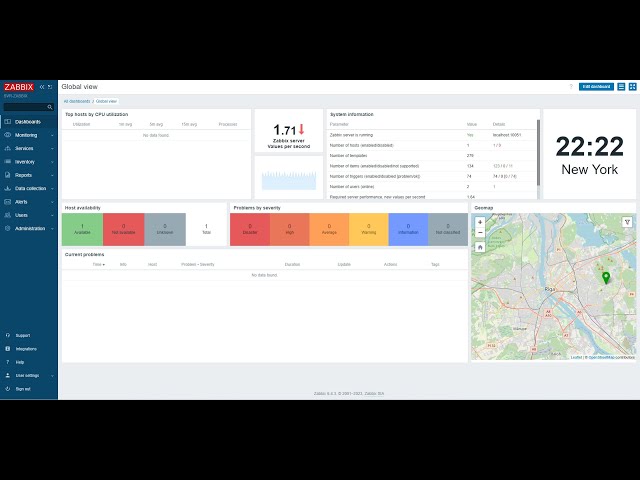Click the Total host count tile
Screen dimensions: 640x480
click(206, 229)
